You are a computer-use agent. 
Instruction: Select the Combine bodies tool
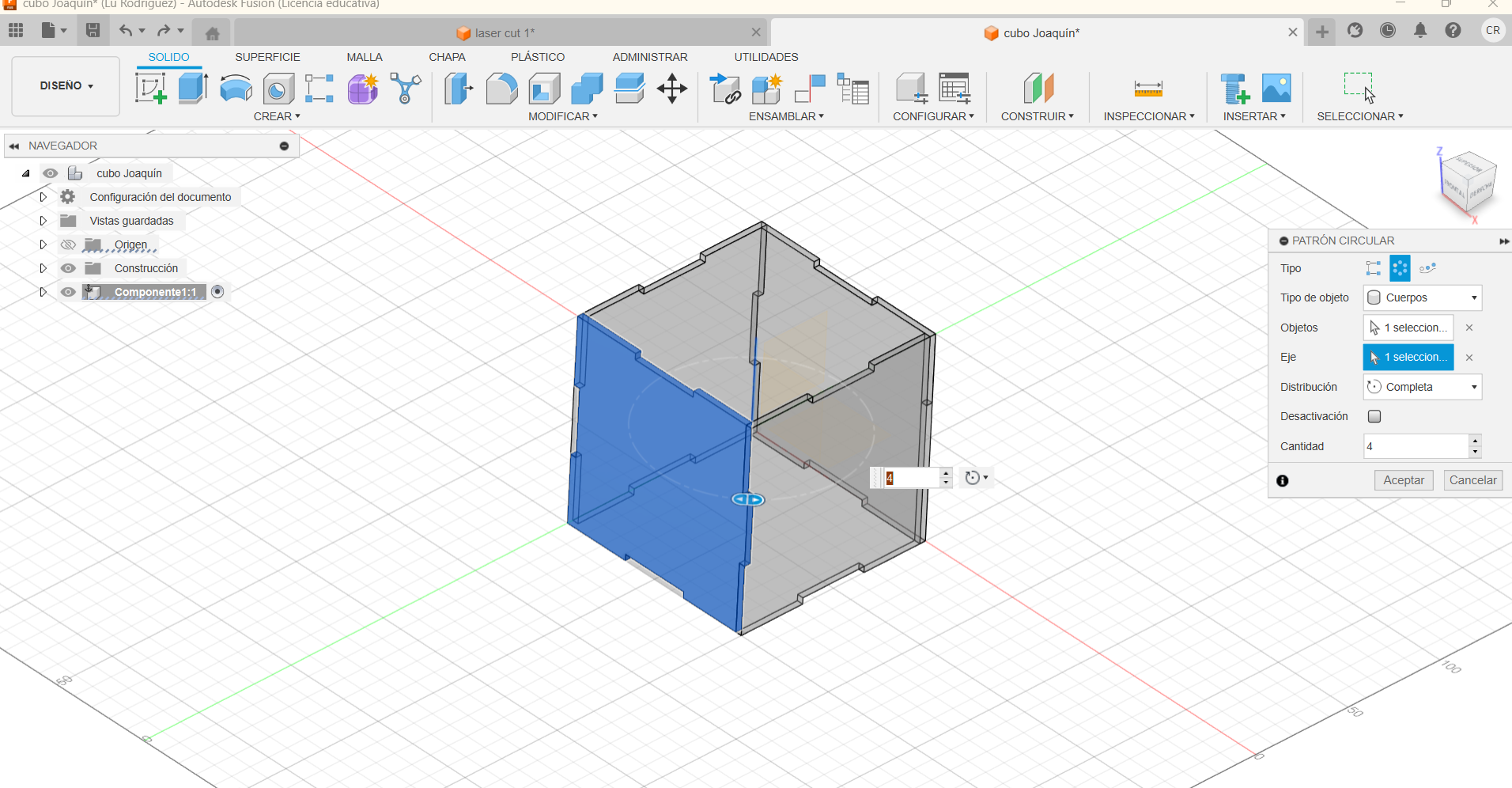point(587,88)
